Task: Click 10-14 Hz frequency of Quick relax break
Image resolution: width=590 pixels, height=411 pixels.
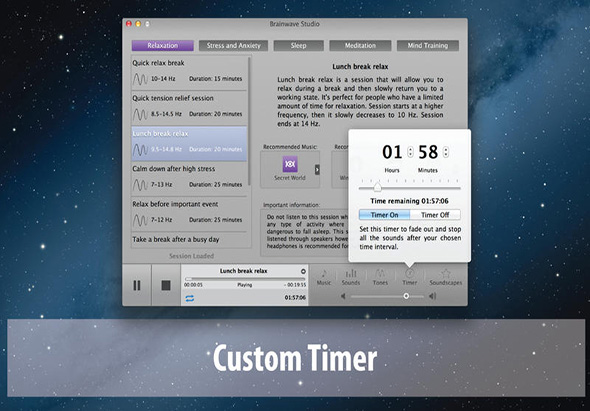Action: click(x=163, y=79)
